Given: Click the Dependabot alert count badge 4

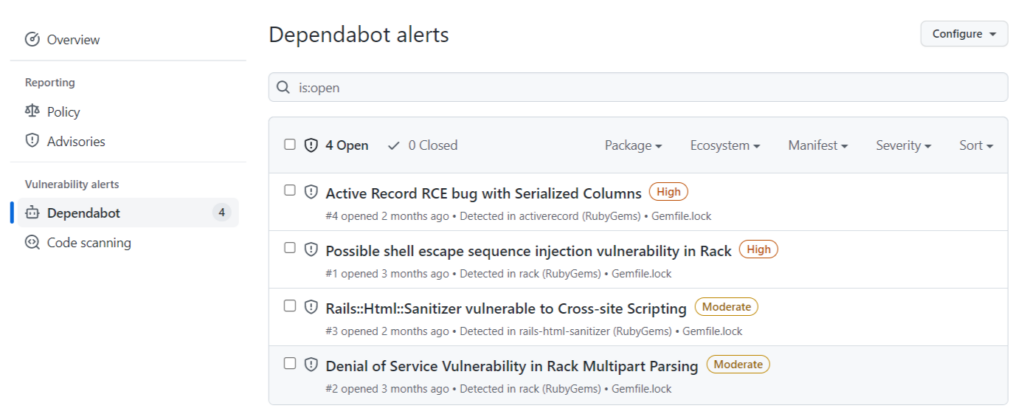Looking at the screenshot, I should pyautogui.click(x=222, y=213).
